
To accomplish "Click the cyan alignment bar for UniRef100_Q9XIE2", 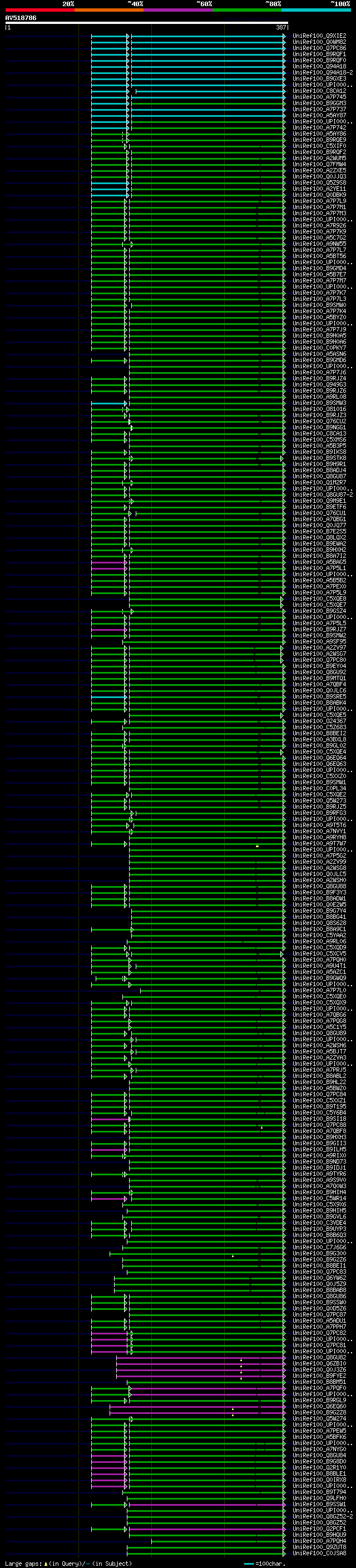I will coord(188,36).
